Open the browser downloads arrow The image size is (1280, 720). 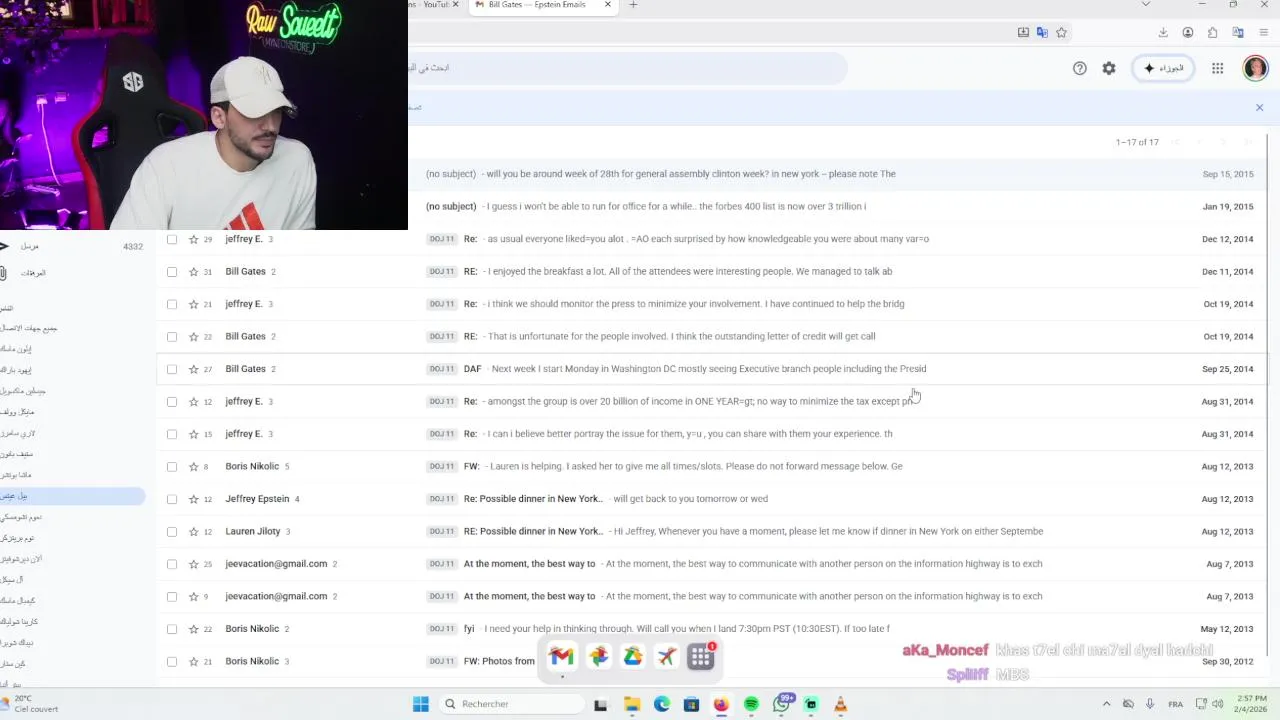pos(1163,32)
